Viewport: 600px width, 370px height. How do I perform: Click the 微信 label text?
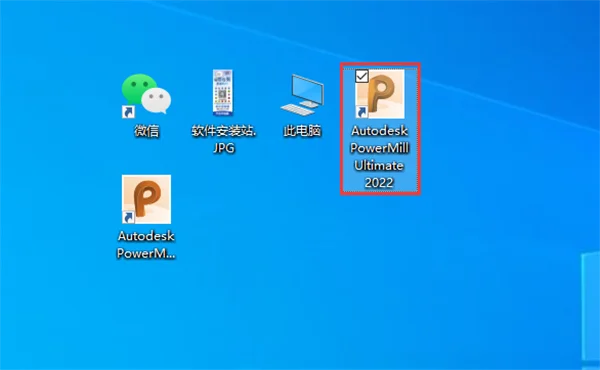click(x=147, y=131)
